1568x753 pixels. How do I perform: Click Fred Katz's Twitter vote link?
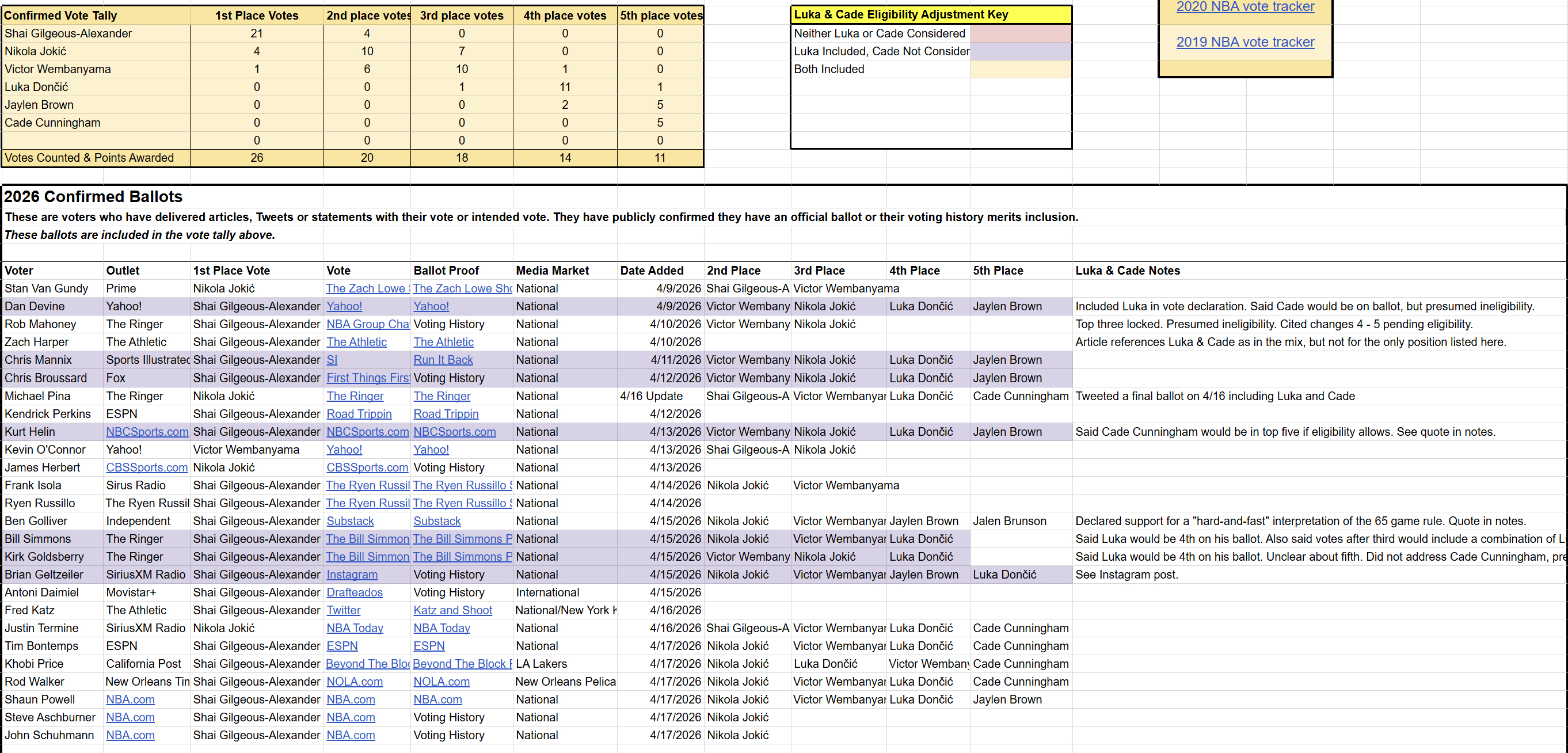click(x=343, y=610)
